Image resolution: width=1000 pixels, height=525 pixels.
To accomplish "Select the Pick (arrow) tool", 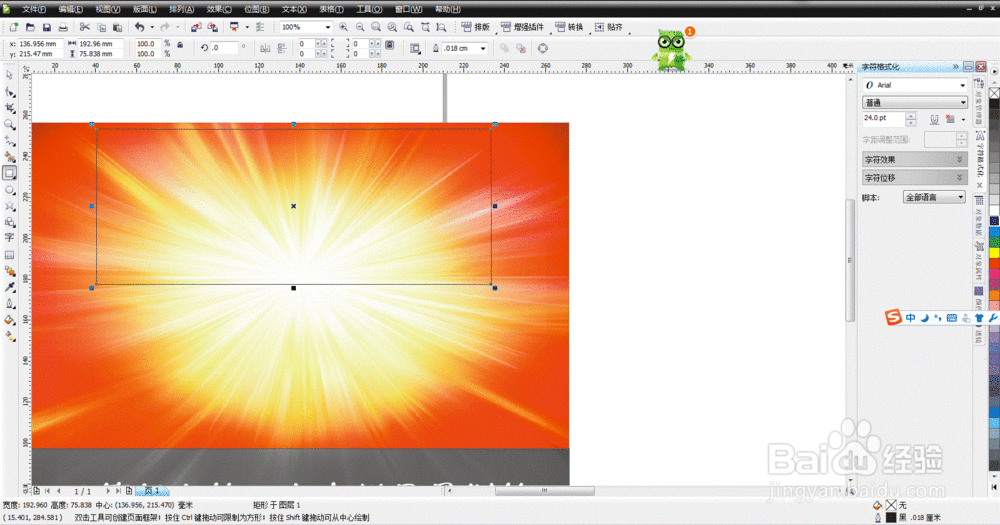I will click(10, 75).
